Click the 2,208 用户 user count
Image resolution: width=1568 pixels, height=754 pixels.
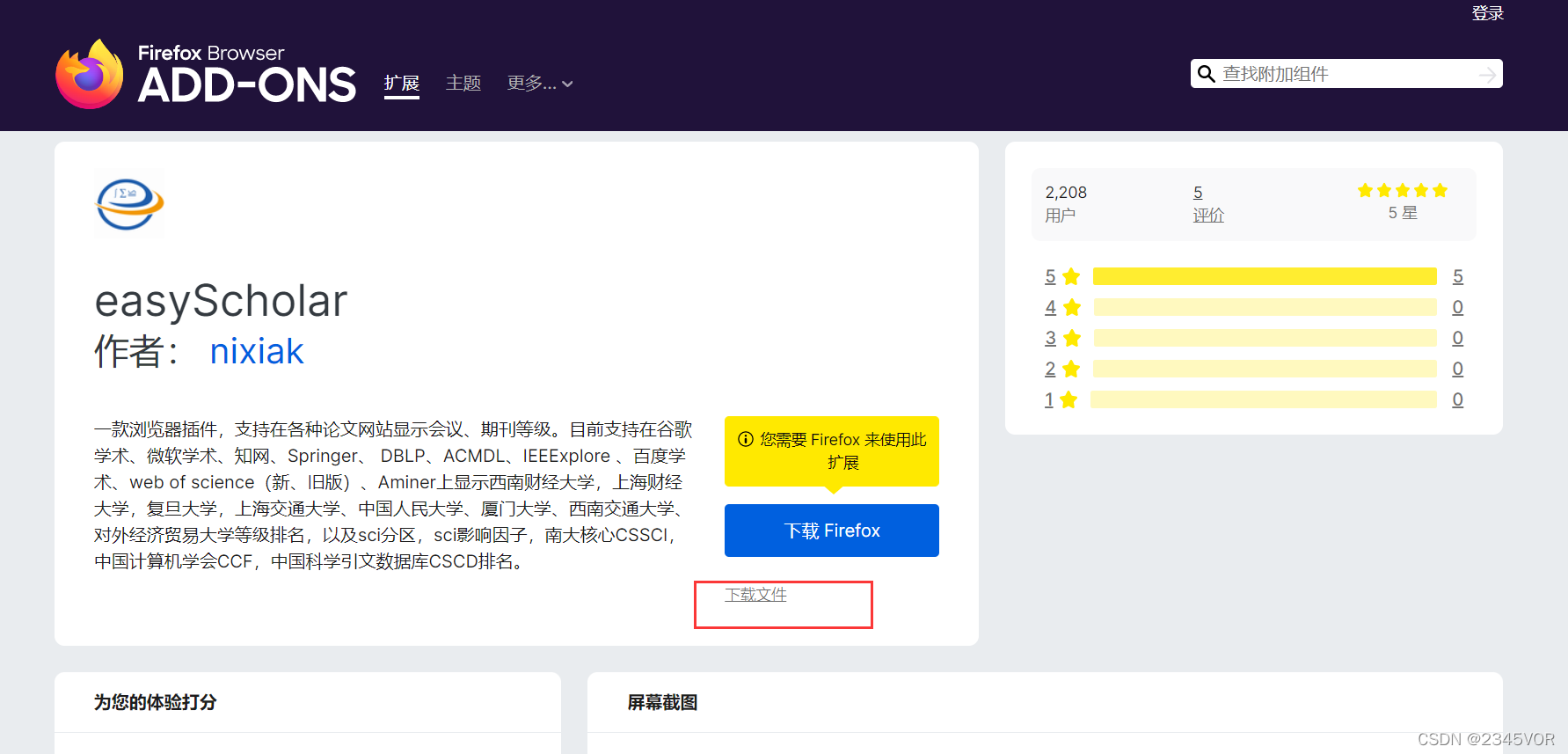coord(1066,203)
